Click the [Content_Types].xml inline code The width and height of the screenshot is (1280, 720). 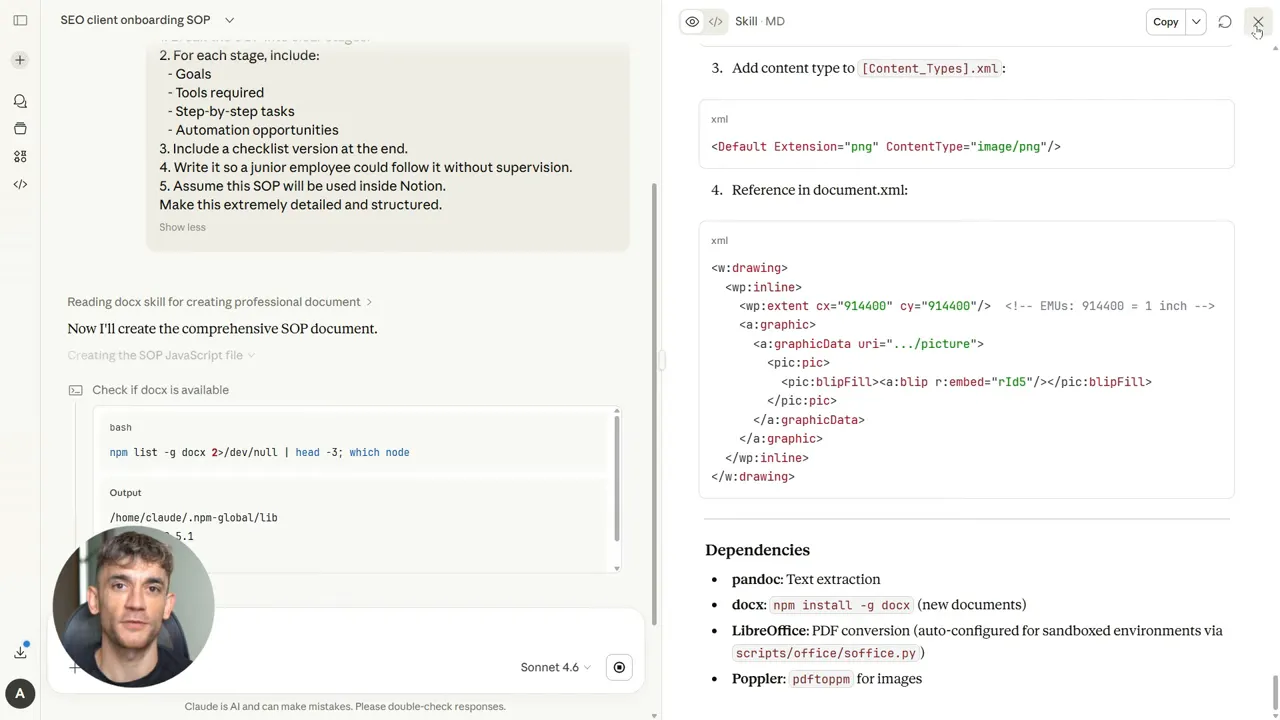[929, 69]
